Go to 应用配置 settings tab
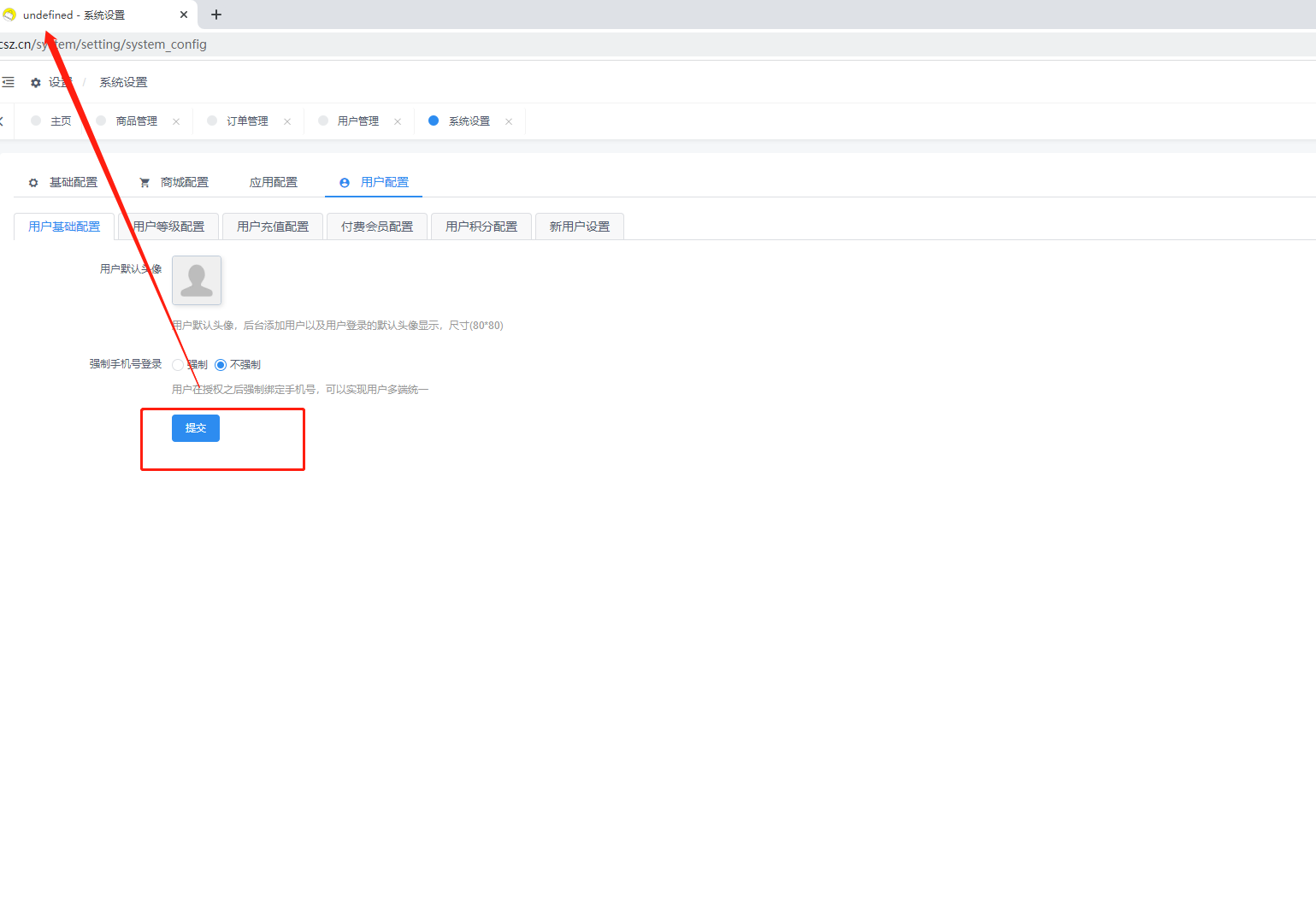The height and width of the screenshot is (912, 1316). coord(274,182)
